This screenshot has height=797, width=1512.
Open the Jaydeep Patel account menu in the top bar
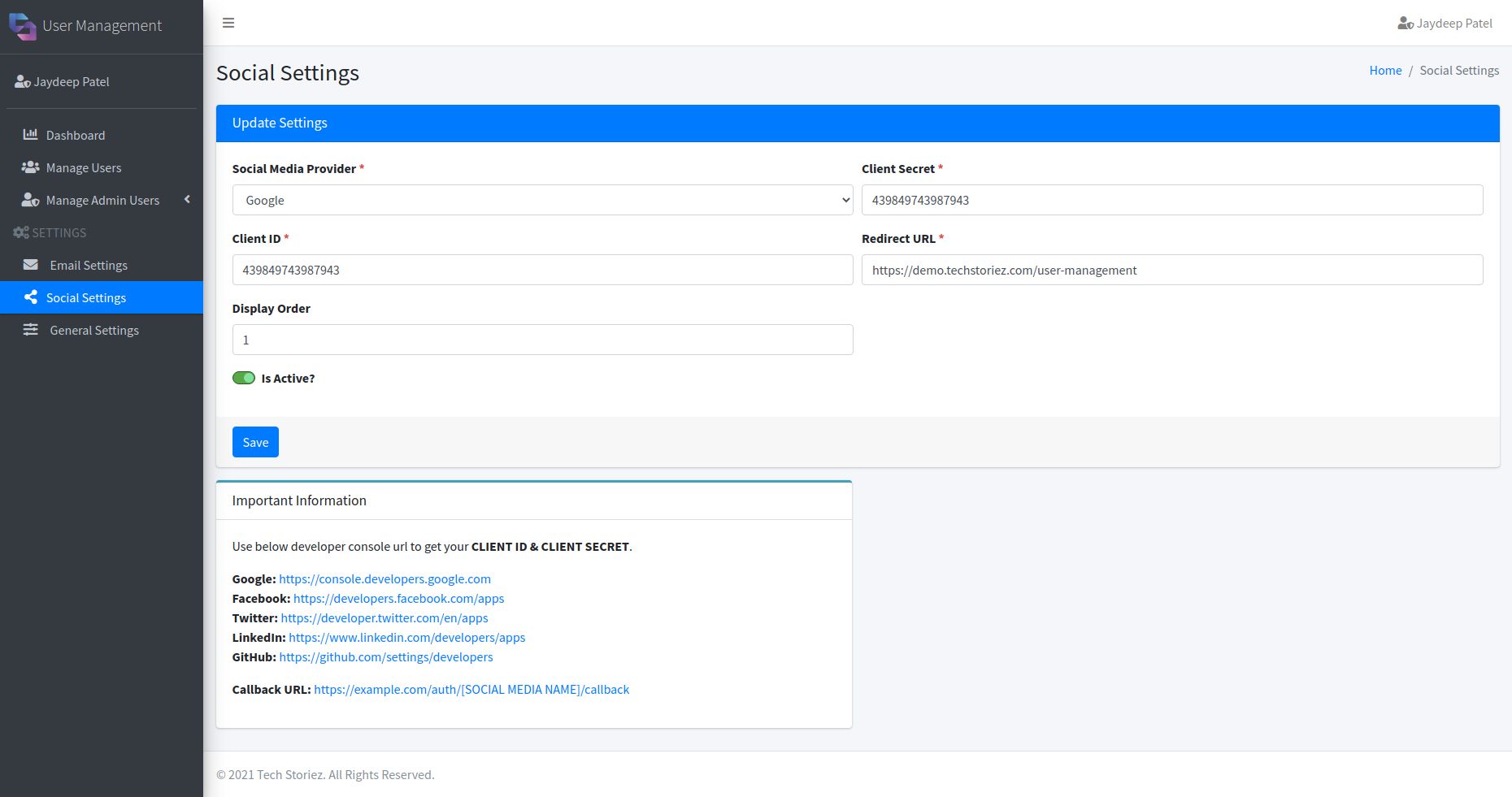(x=1445, y=24)
